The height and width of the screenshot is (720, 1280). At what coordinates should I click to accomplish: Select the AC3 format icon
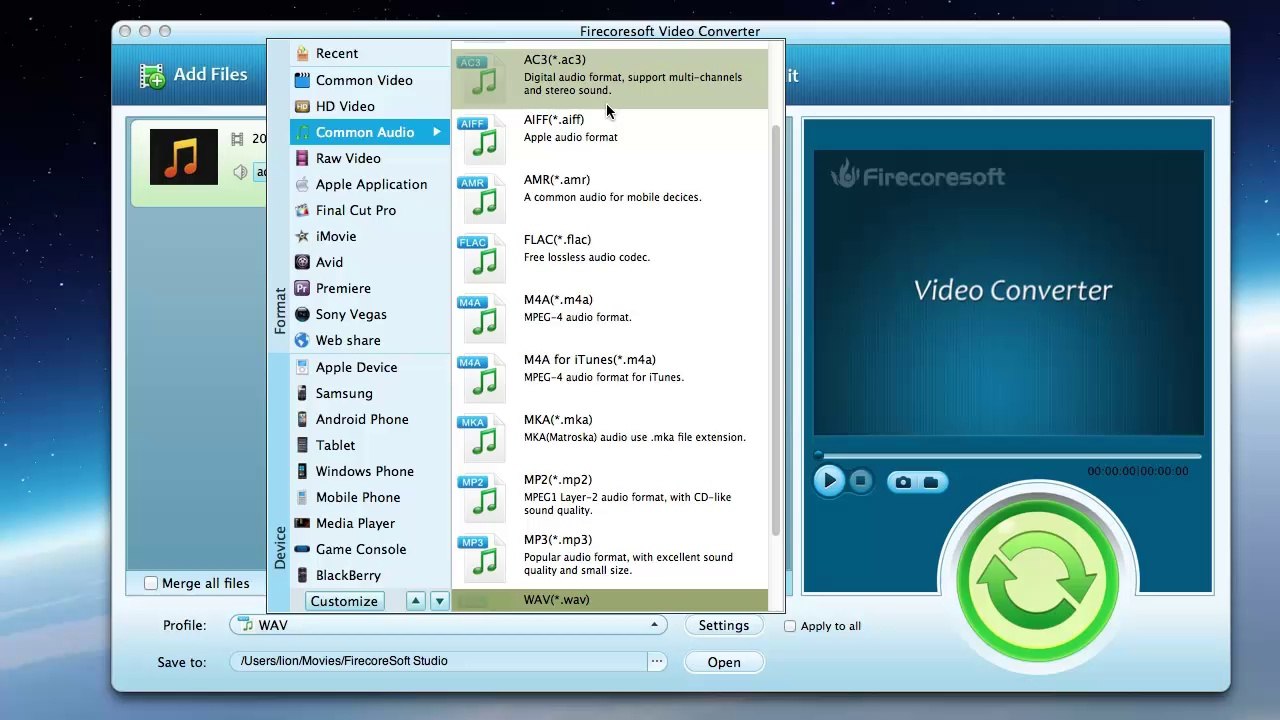(483, 78)
